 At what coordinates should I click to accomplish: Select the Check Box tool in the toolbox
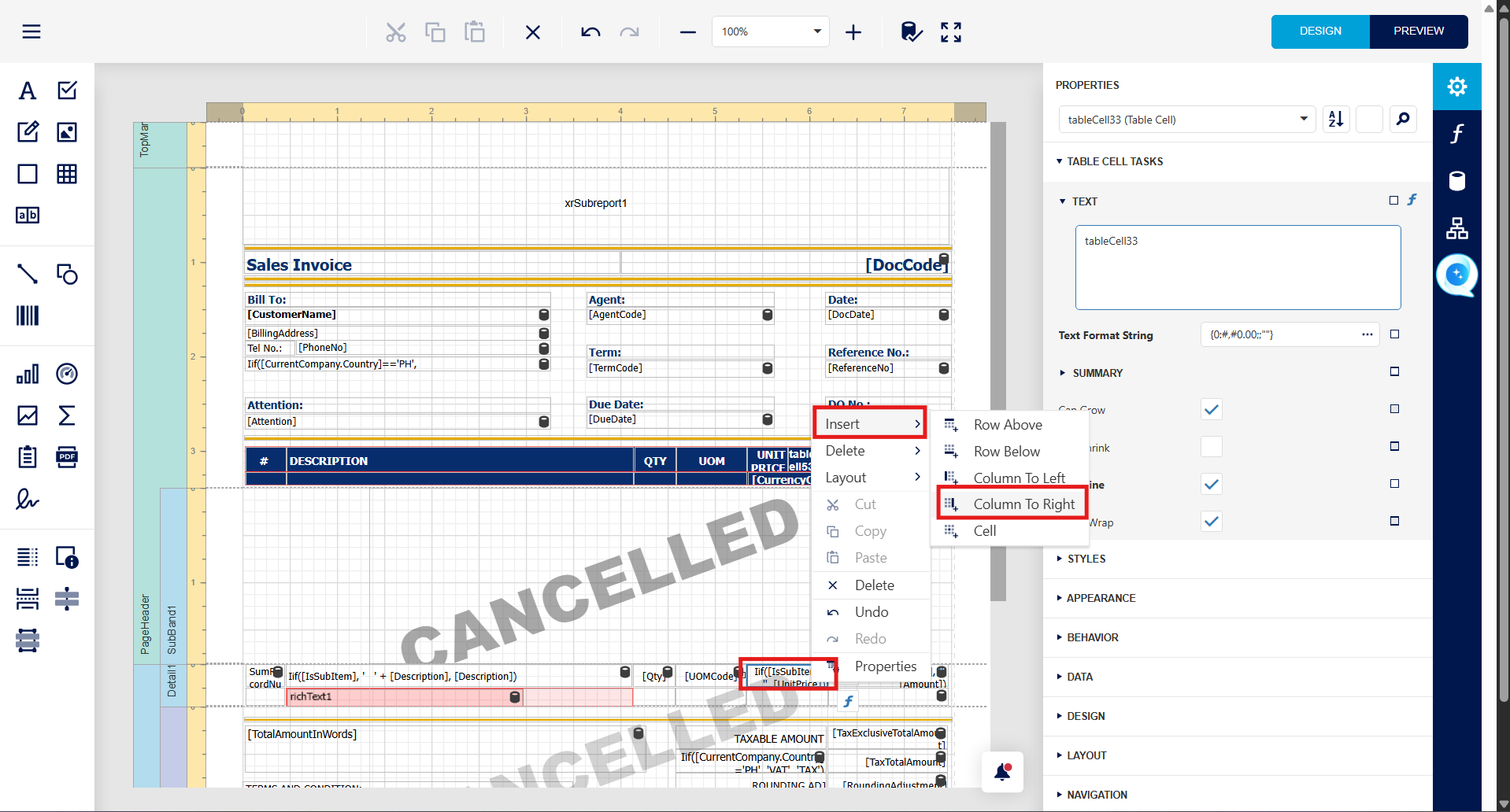(67, 90)
